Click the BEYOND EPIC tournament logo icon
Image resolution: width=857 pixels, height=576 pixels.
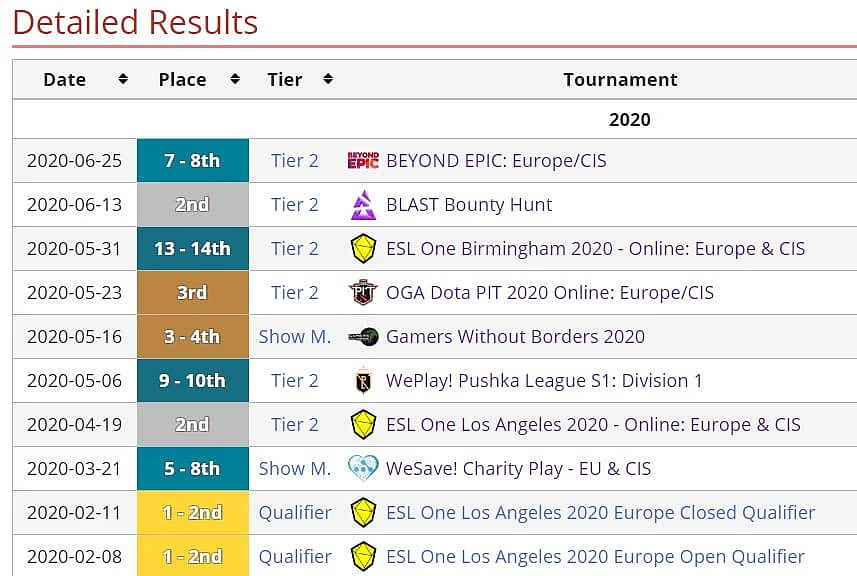point(363,161)
